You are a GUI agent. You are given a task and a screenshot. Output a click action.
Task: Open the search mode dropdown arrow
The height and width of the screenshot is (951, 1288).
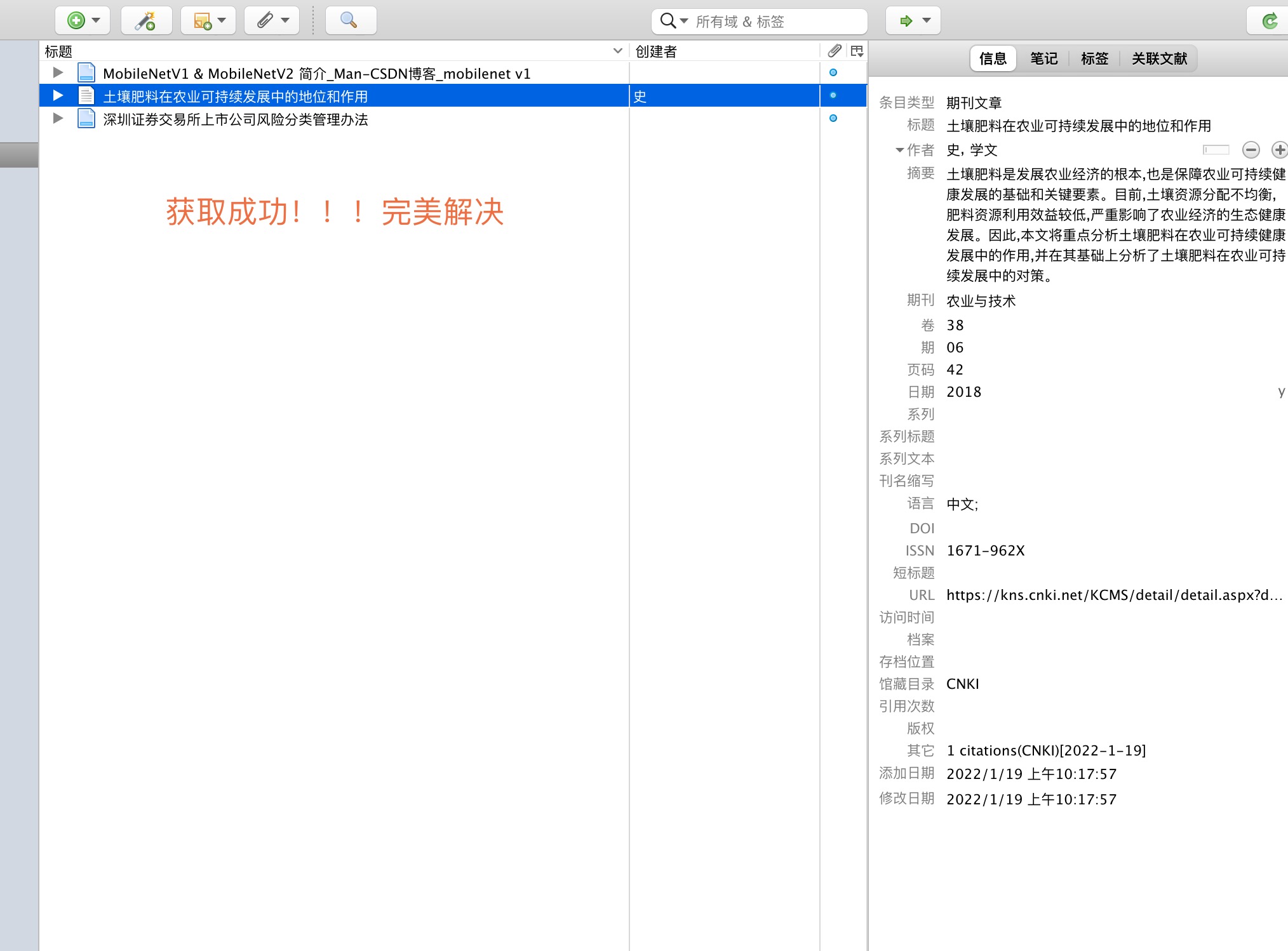pyautogui.click(x=684, y=21)
